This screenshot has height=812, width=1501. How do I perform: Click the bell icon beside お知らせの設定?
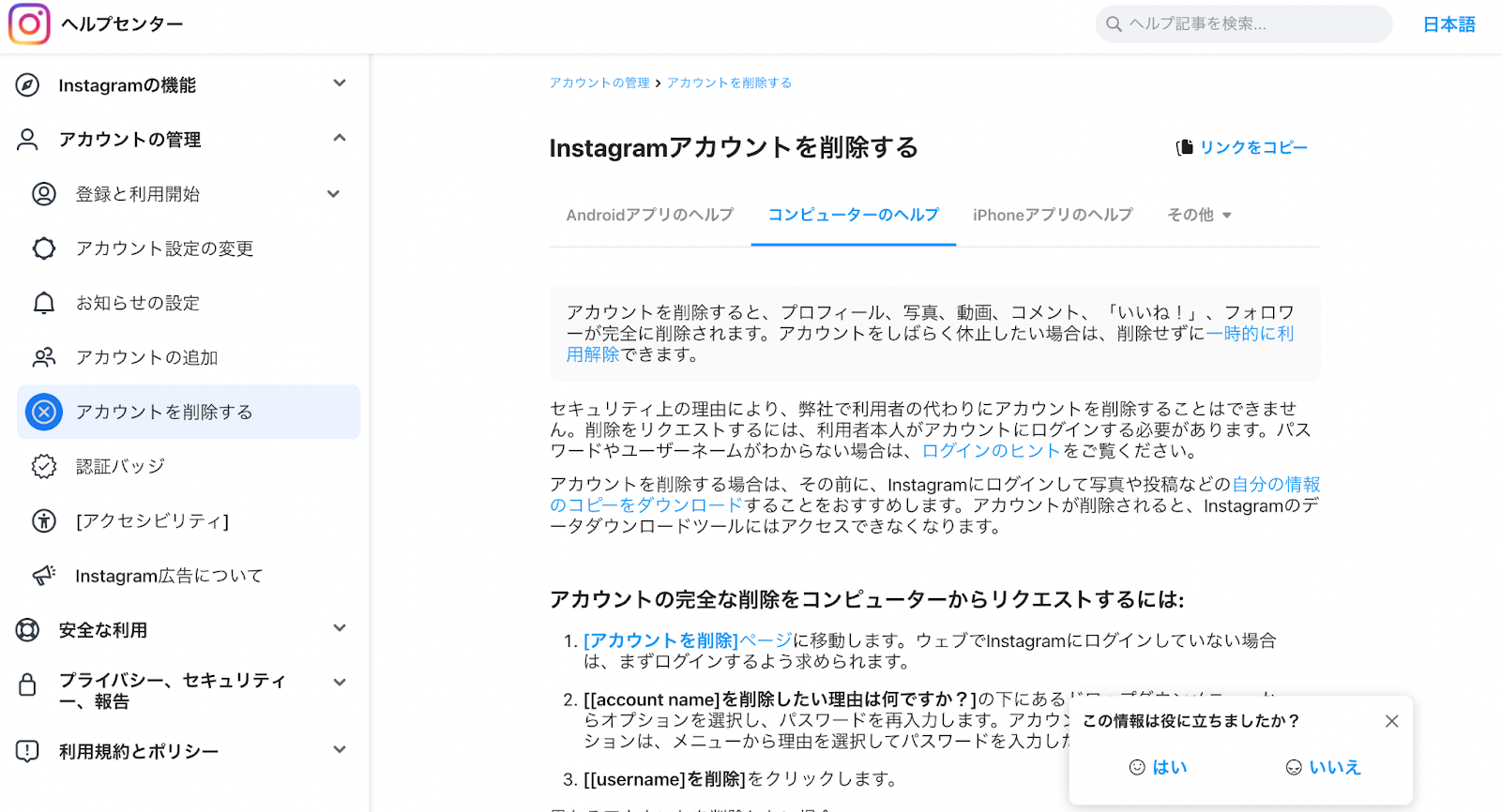click(44, 303)
